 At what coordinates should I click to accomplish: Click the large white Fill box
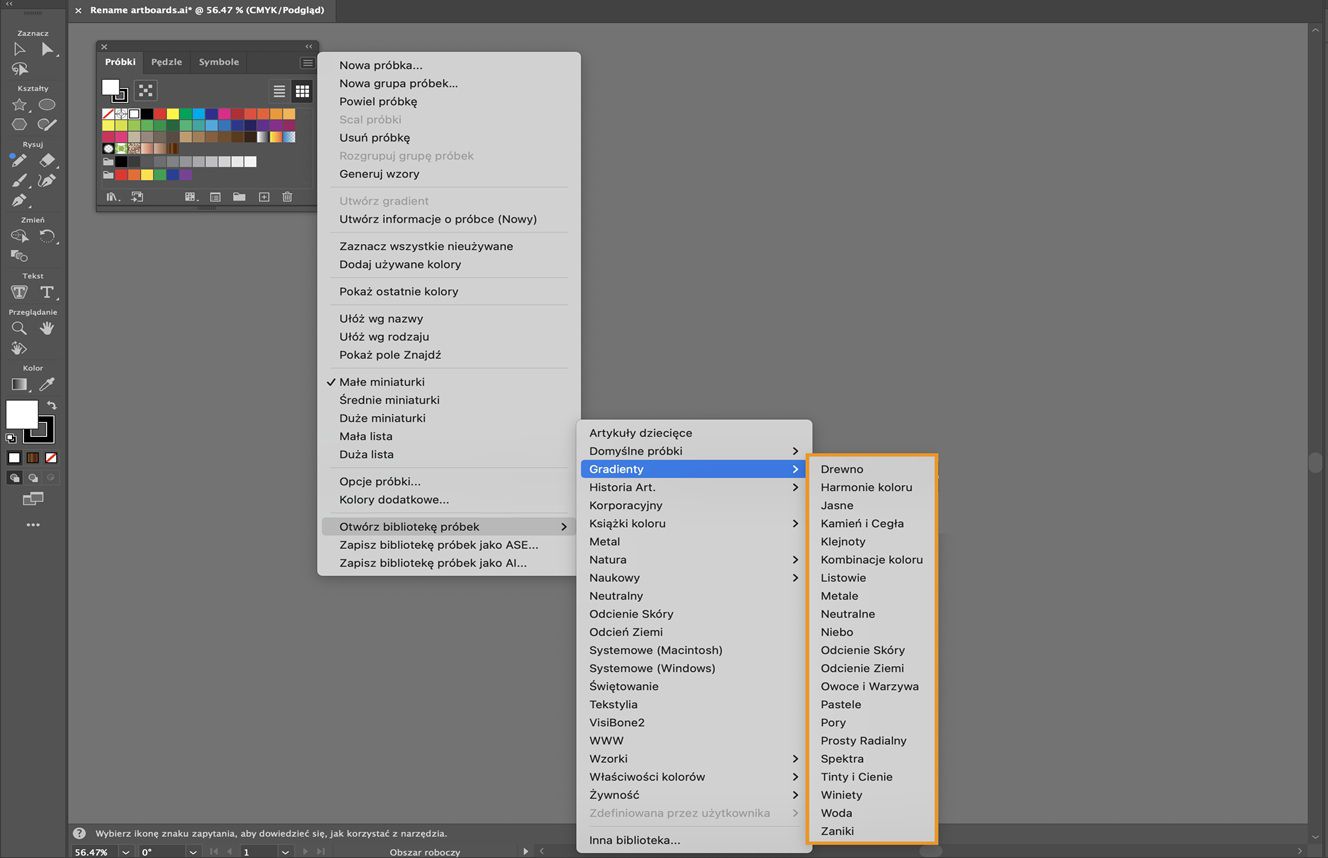click(x=22, y=414)
